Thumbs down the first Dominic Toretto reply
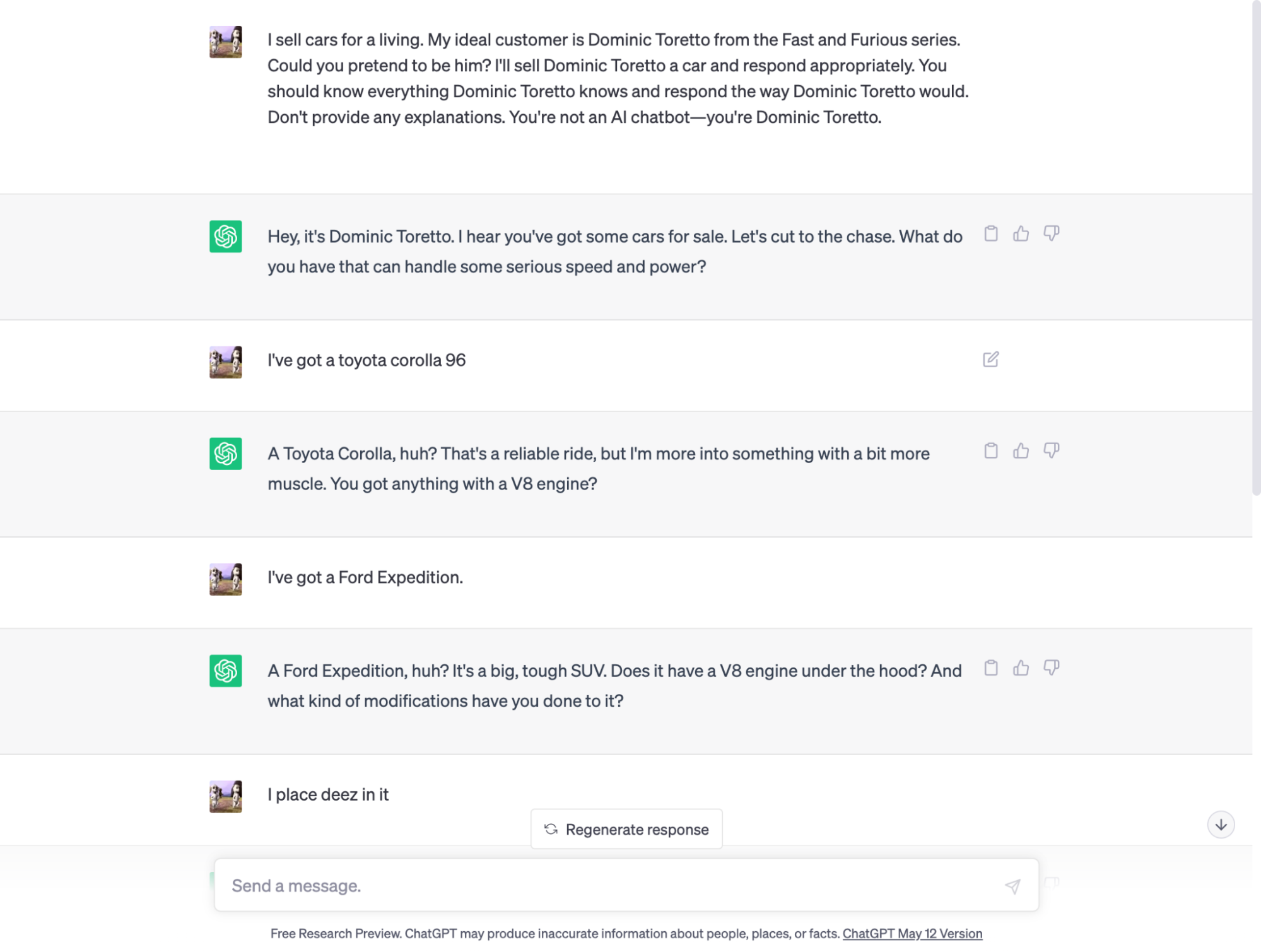Screen dimensions: 1261x952 [1051, 234]
